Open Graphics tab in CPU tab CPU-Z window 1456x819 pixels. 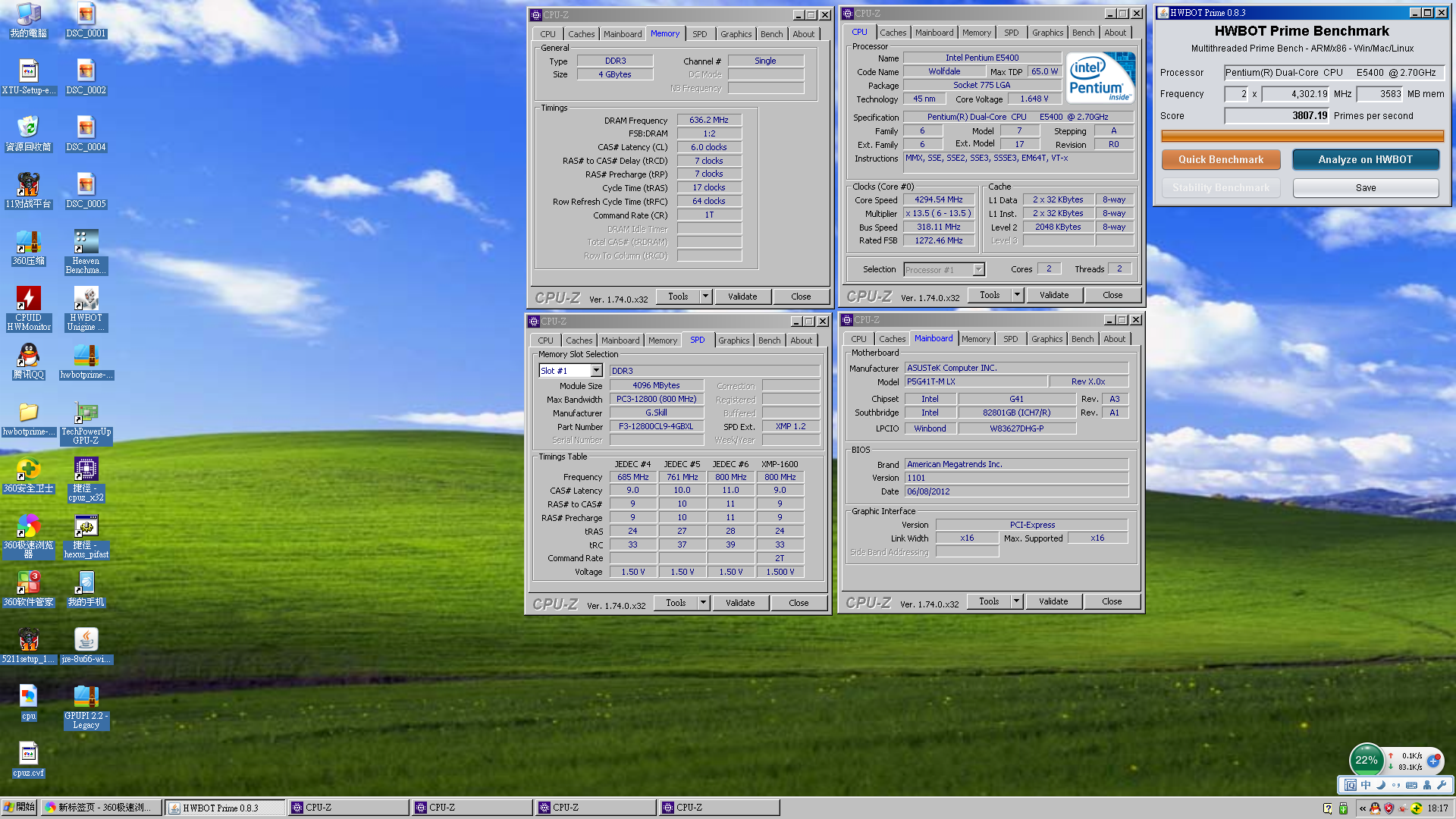1047,33
